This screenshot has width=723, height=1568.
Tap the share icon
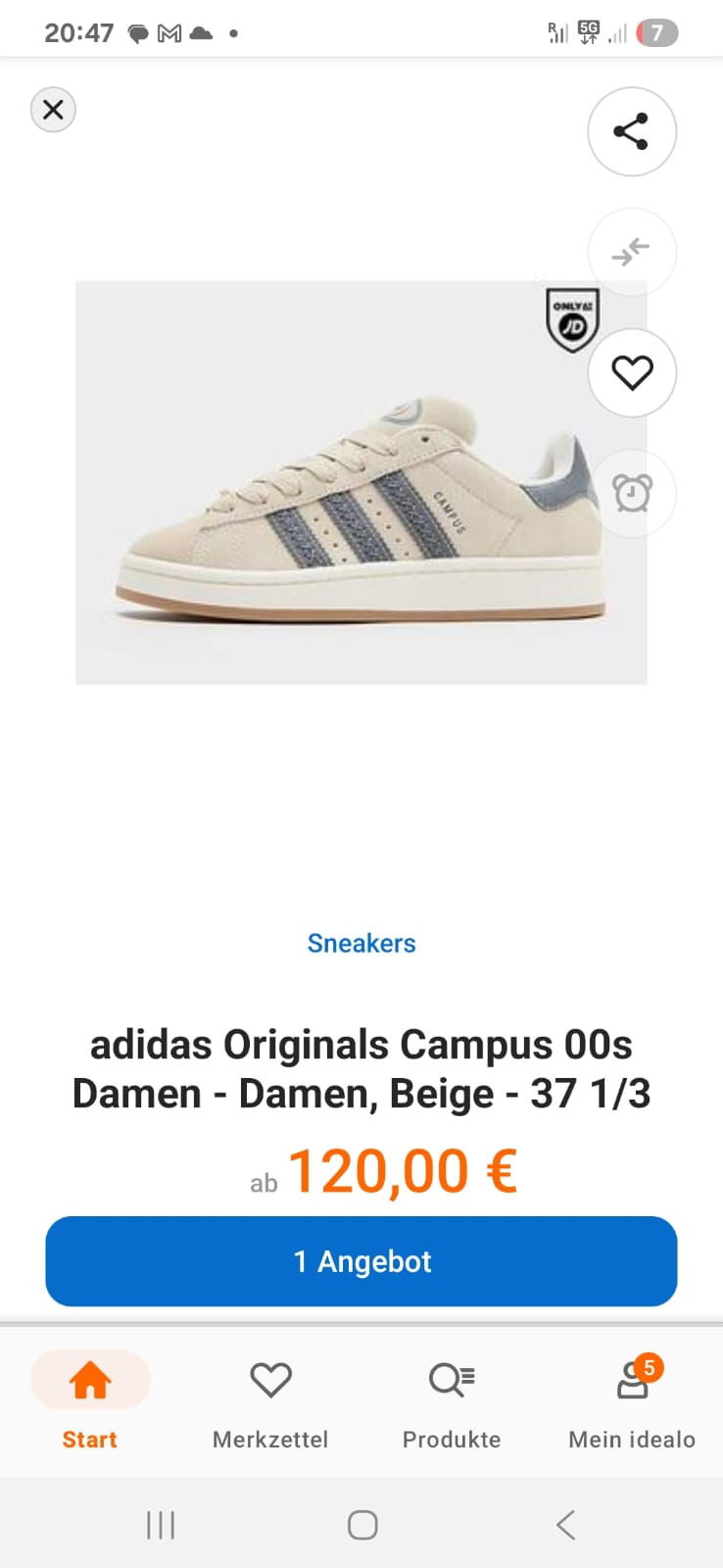[x=632, y=131]
